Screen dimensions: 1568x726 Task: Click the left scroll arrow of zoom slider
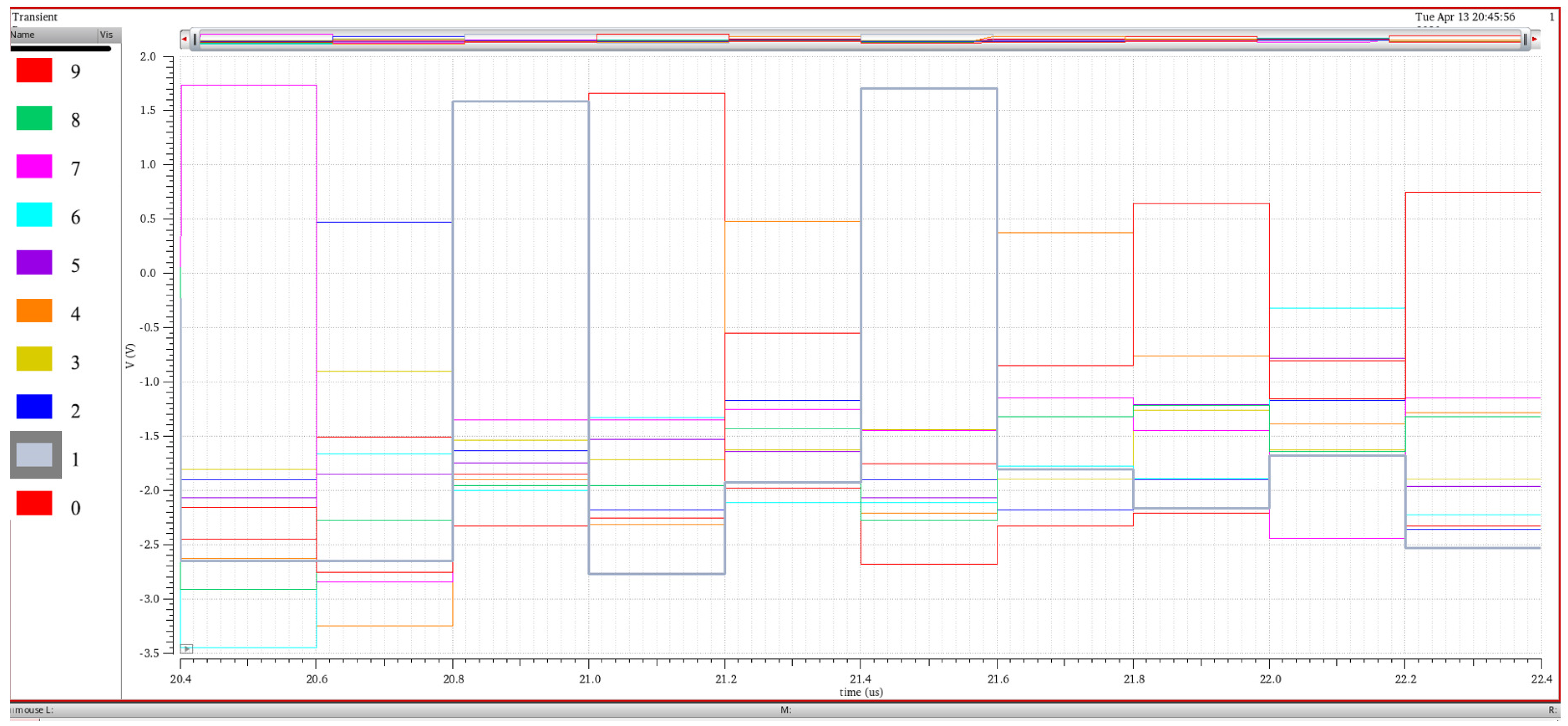click(184, 39)
